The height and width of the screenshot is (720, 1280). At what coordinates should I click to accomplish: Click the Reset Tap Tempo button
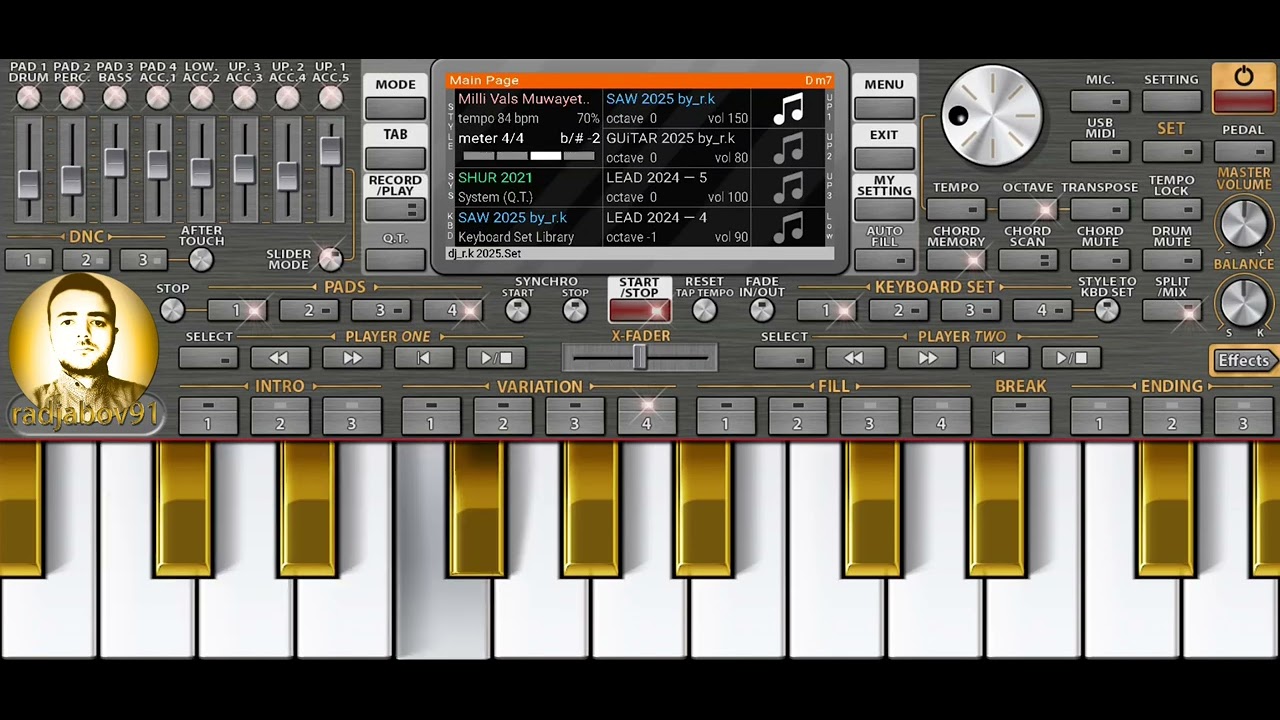click(x=704, y=310)
